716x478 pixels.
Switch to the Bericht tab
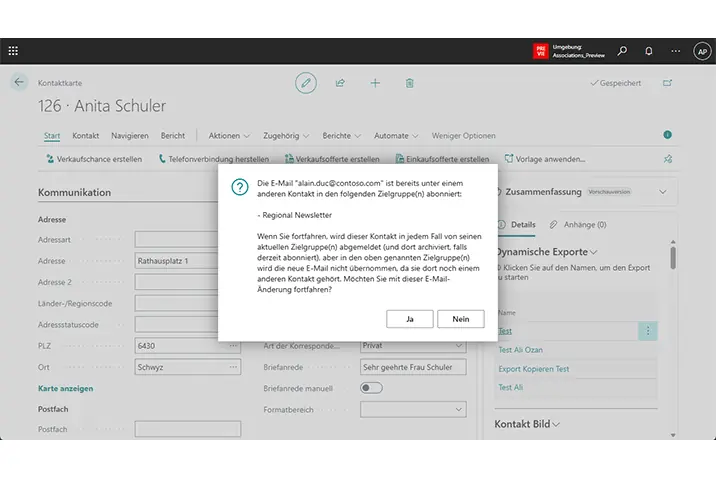173,136
